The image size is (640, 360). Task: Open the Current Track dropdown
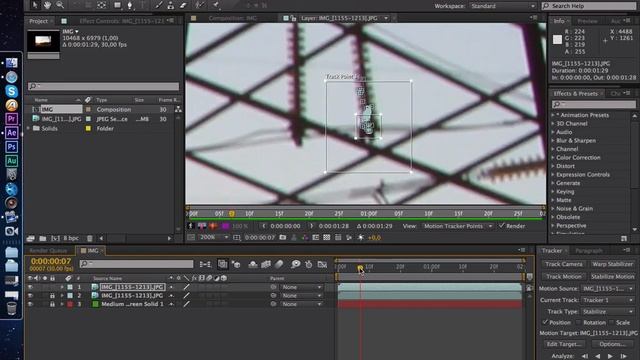[x=607, y=300]
